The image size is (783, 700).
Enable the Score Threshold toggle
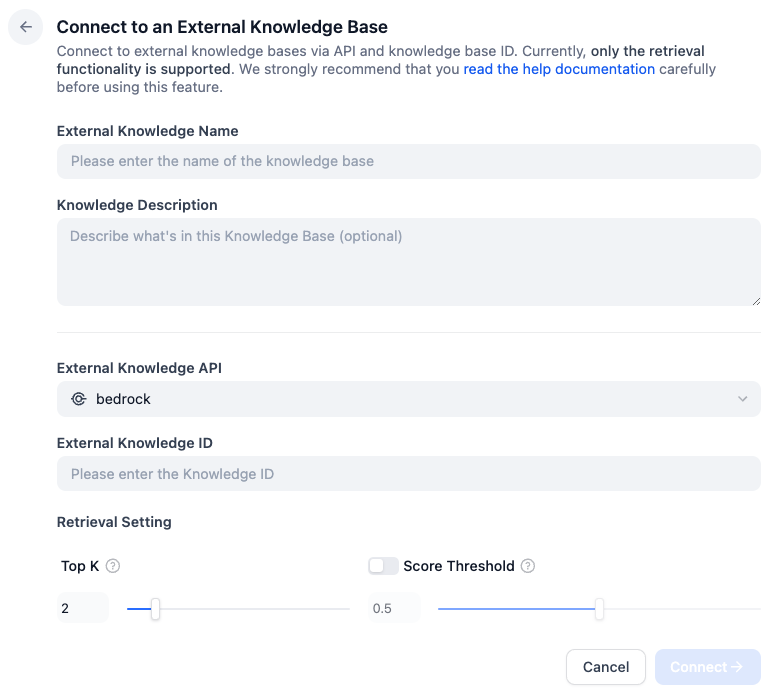pos(383,566)
